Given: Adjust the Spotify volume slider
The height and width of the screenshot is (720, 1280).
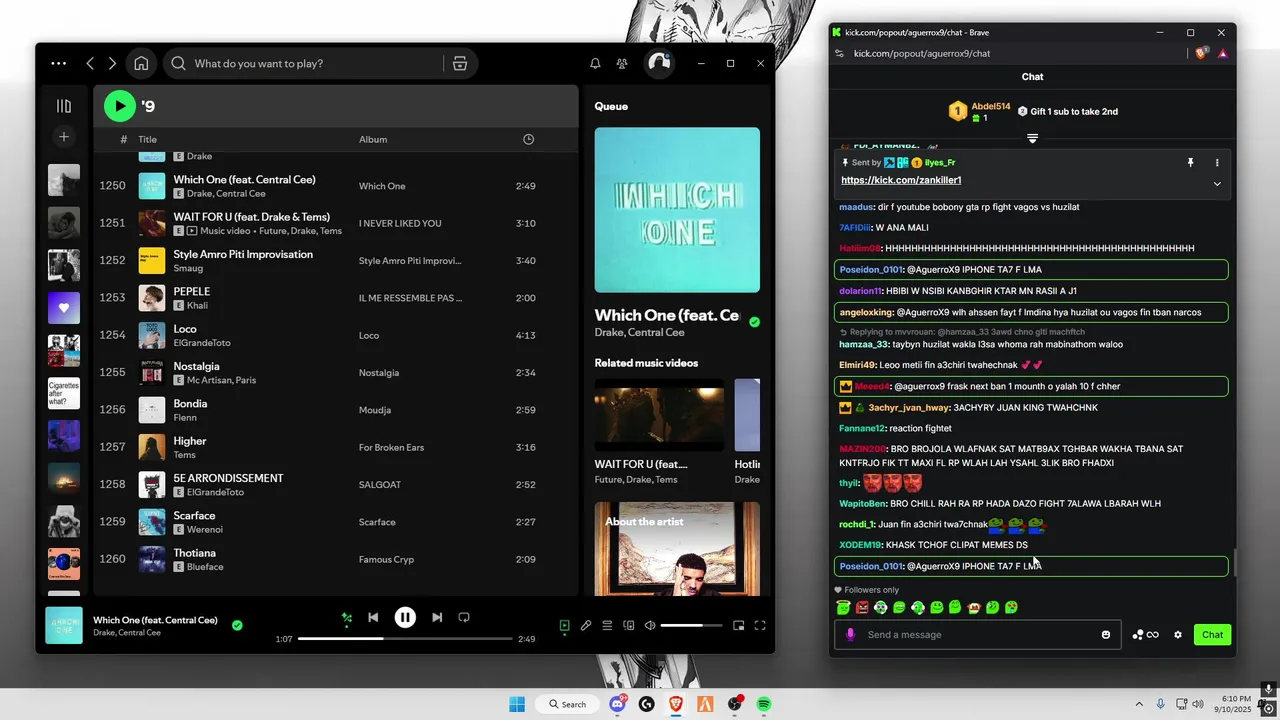Looking at the screenshot, I should [691, 626].
